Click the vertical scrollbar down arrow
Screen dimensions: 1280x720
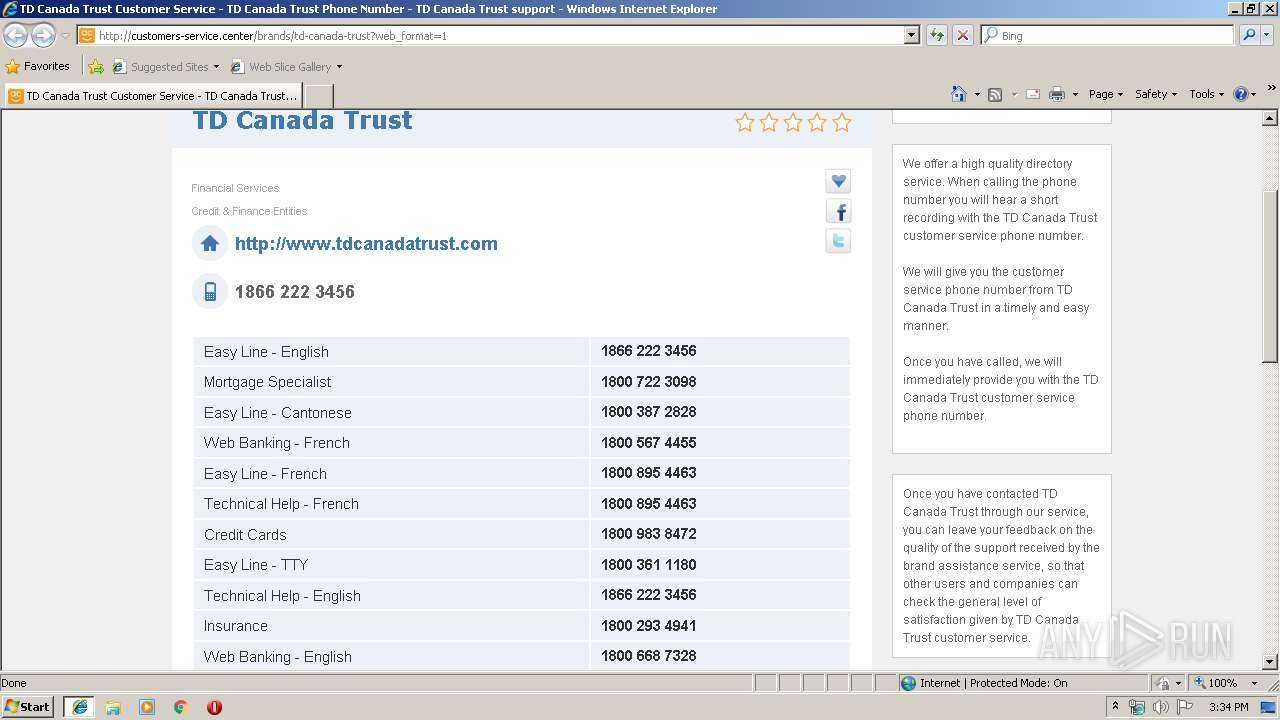1270,661
